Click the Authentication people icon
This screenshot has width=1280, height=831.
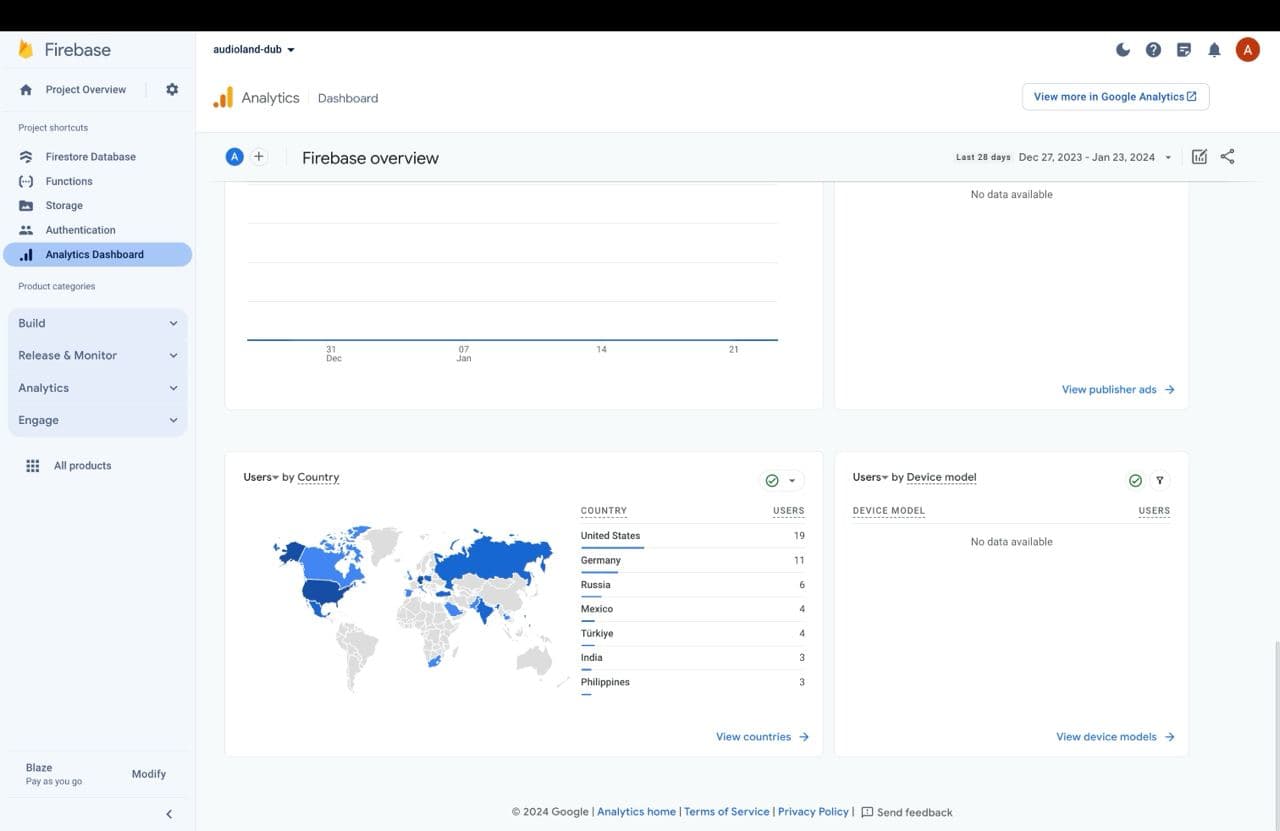pyautogui.click(x=26, y=230)
